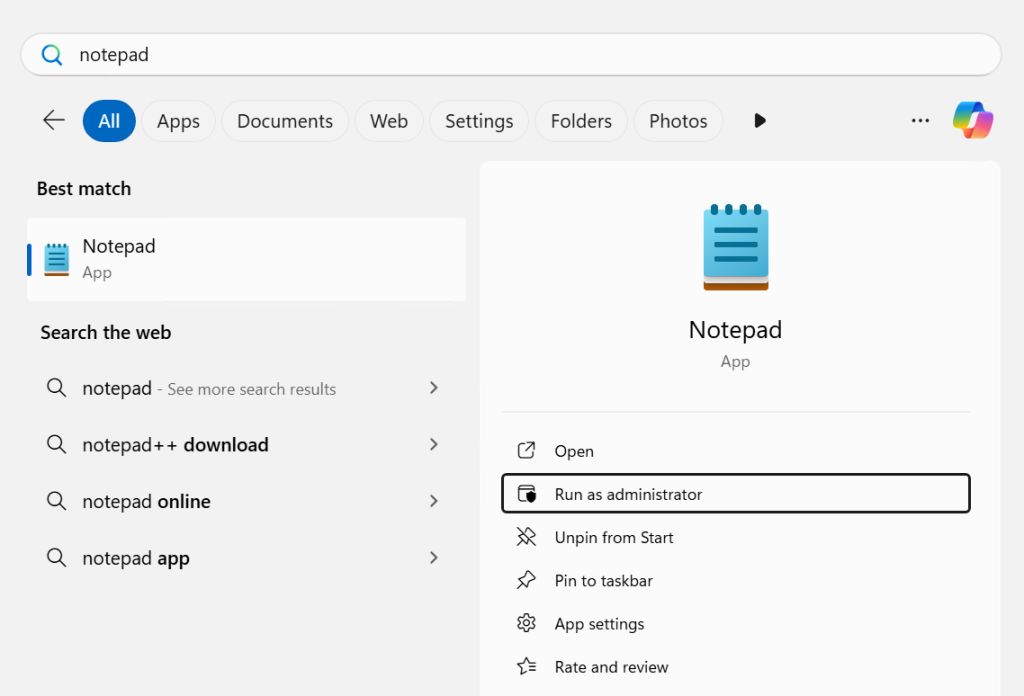Click the pin icon next to Pin to taskbar

point(527,580)
